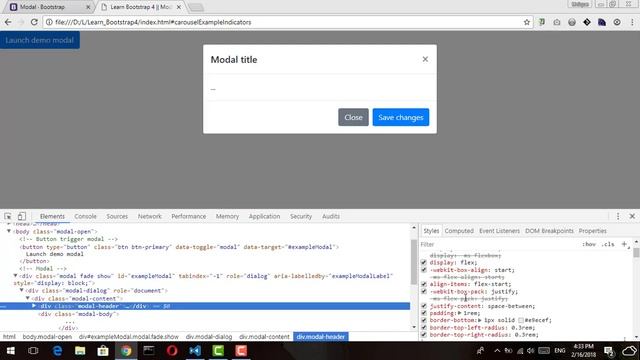Screen dimensions: 640x360
Task: Uncheck the display: flex property
Action: (424, 262)
